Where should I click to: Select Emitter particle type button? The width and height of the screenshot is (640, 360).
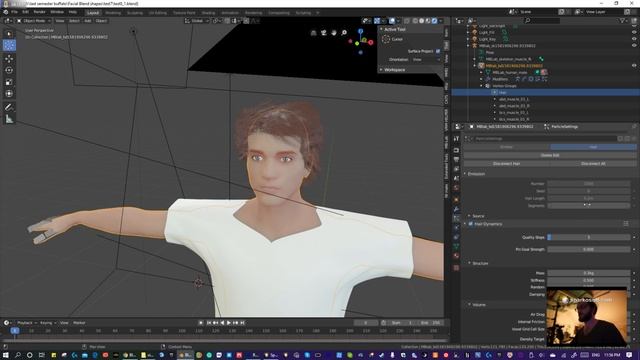507,147
